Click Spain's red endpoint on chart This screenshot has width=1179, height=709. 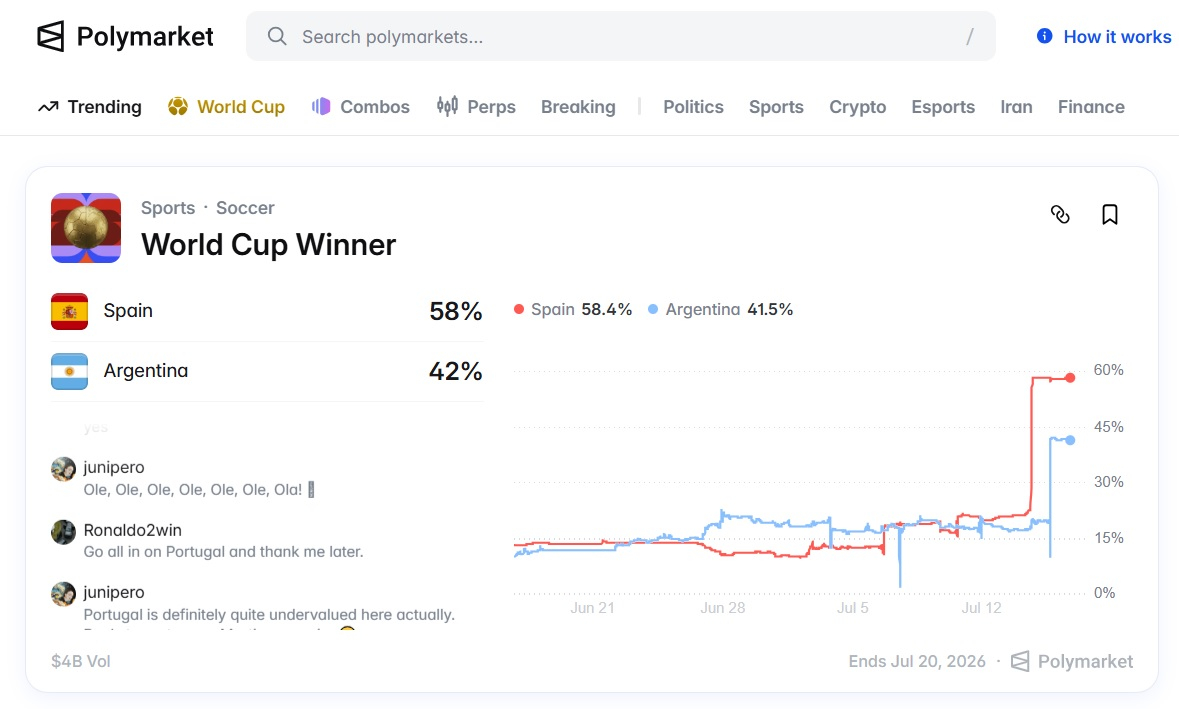[1070, 377]
